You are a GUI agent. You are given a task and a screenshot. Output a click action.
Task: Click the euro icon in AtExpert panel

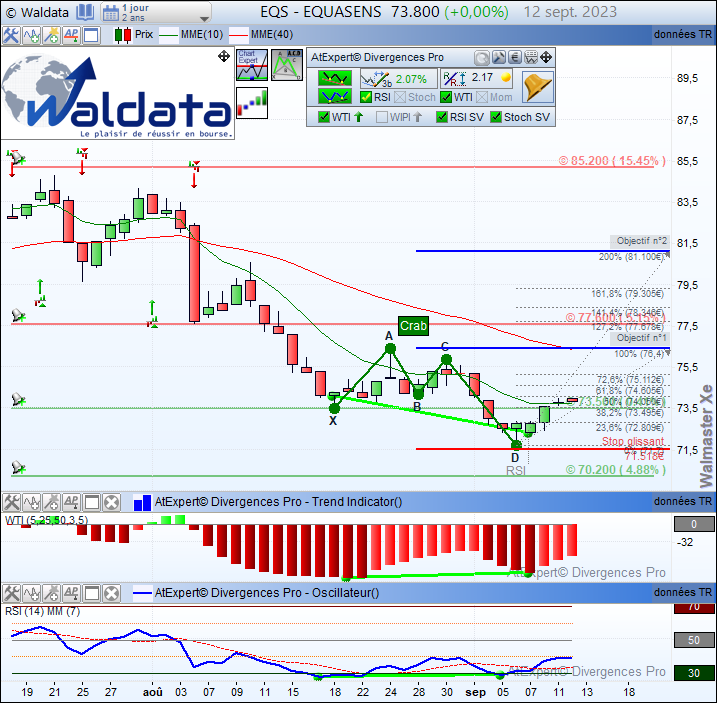515,58
